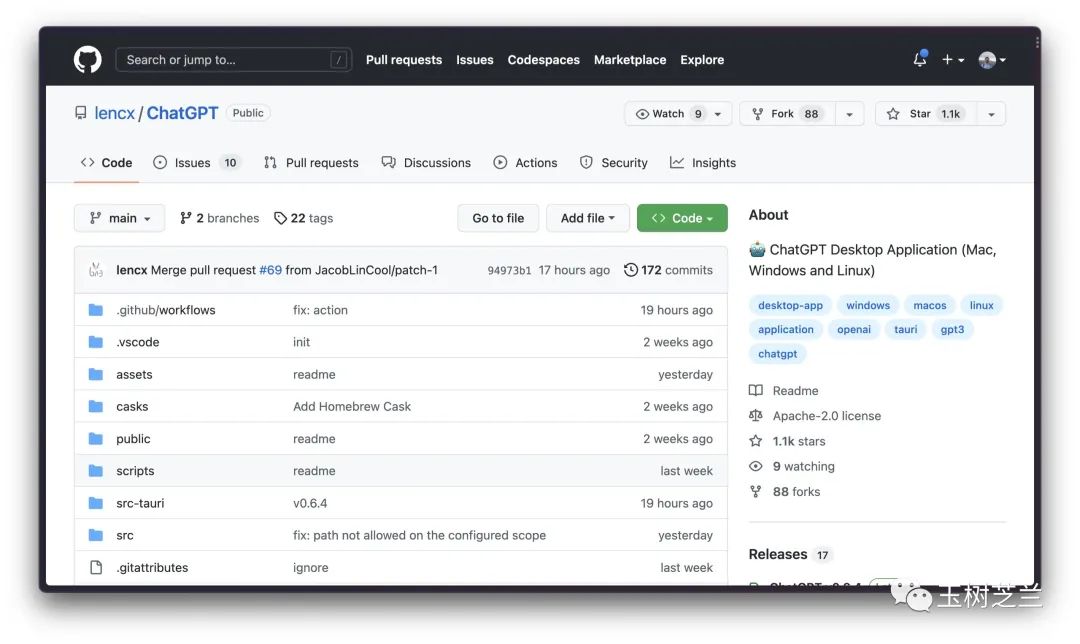
Task: Click the 9 watching eye icon
Action: [756, 466]
